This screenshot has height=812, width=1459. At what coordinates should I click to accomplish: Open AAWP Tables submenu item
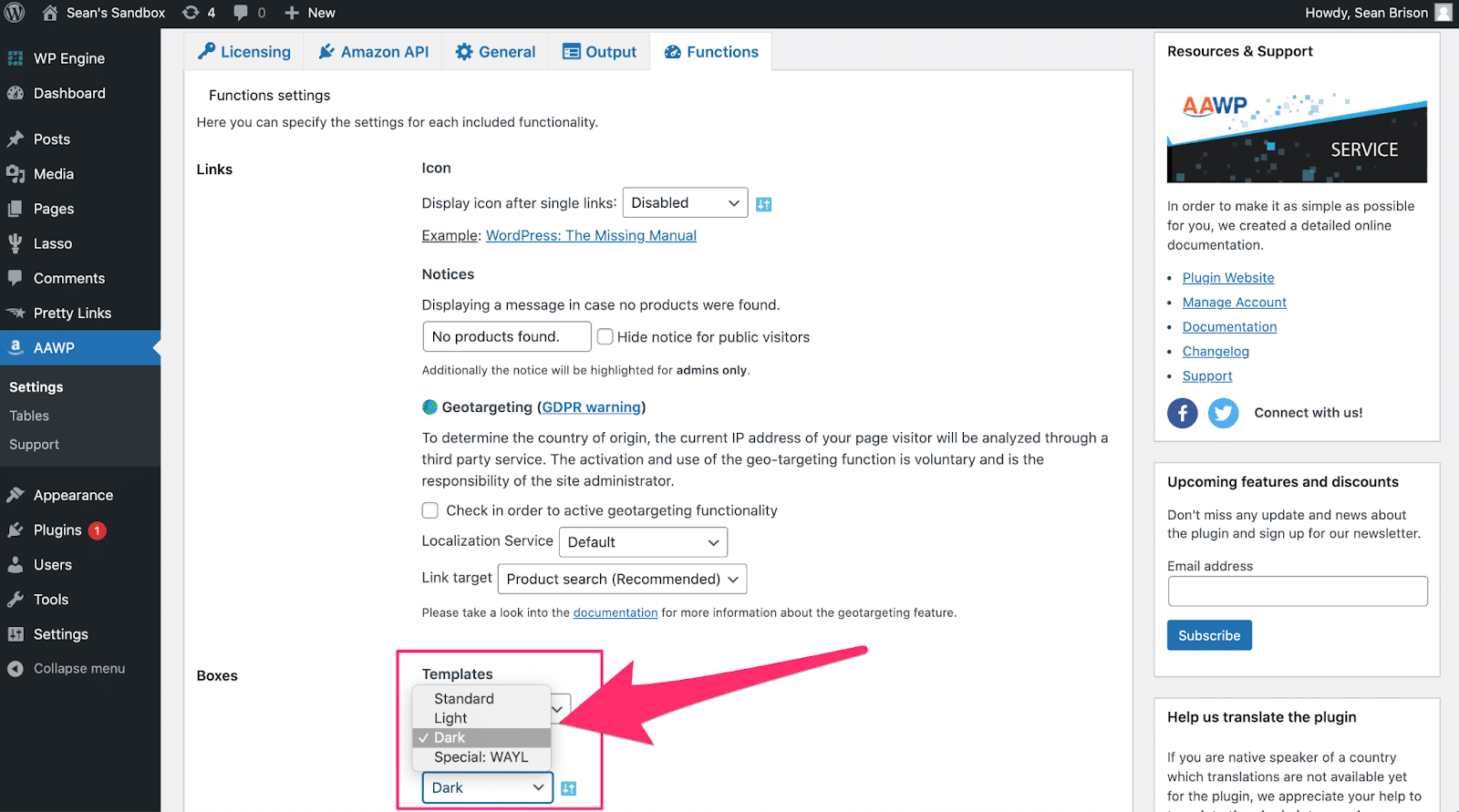(x=29, y=416)
